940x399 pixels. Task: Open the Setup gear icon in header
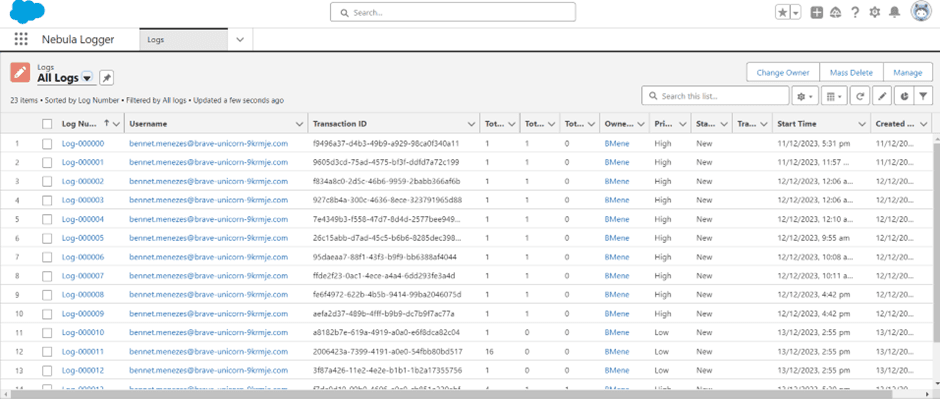tap(875, 13)
